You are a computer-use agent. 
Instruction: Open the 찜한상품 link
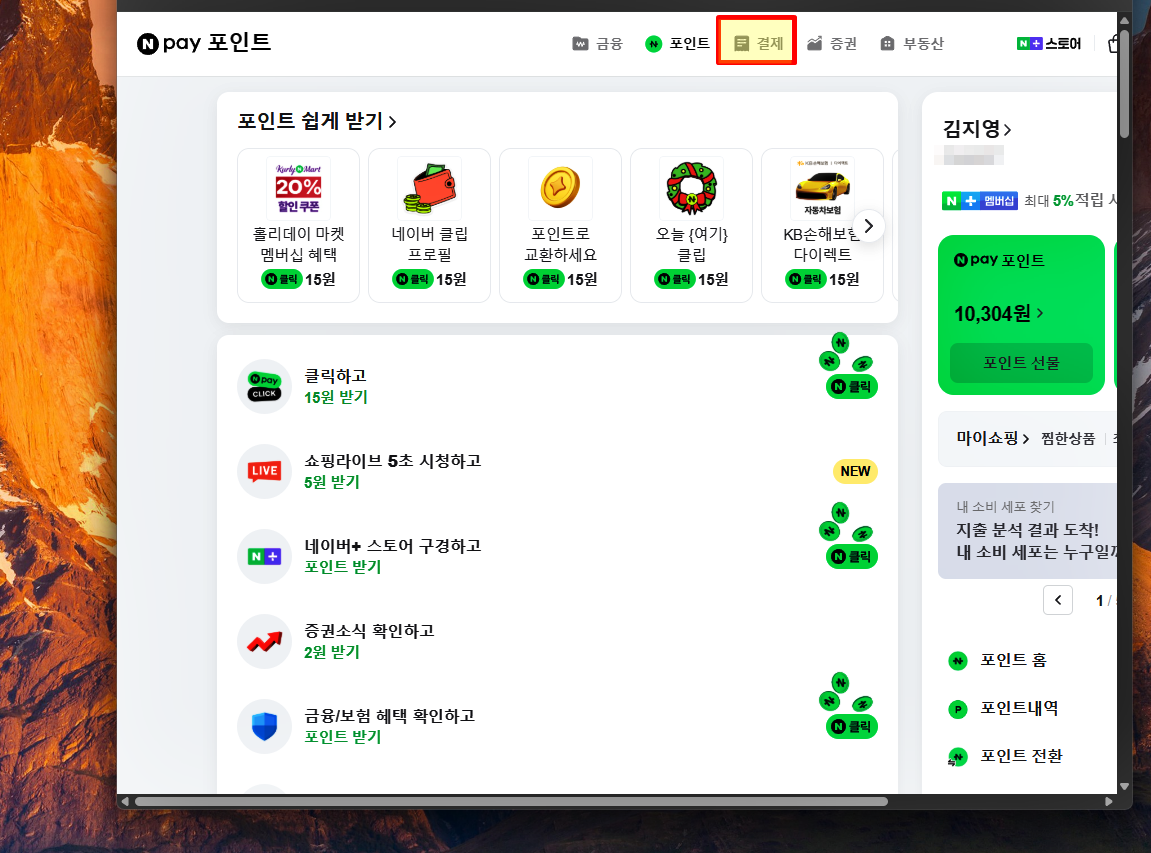pos(1068,439)
